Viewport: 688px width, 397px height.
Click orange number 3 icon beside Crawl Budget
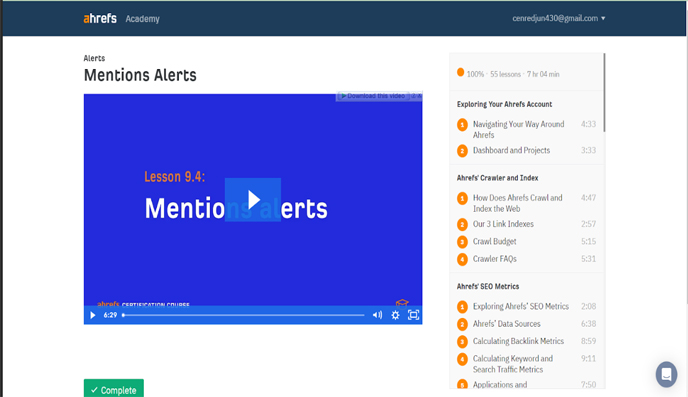coord(462,242)
